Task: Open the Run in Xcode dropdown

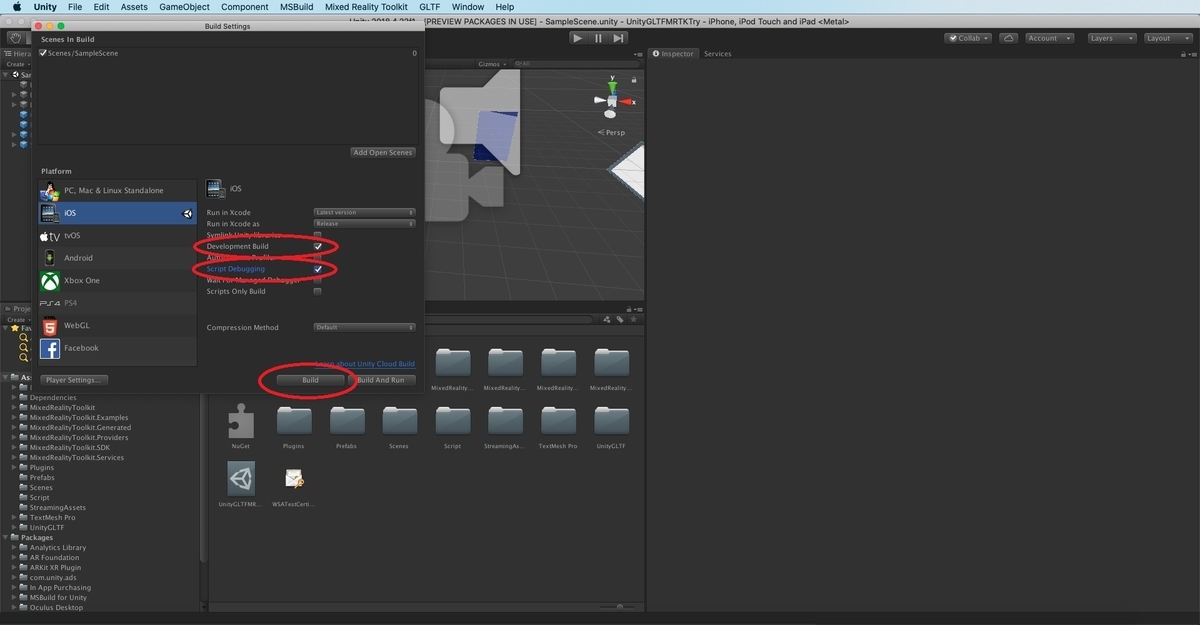Action: coord(364,212)
